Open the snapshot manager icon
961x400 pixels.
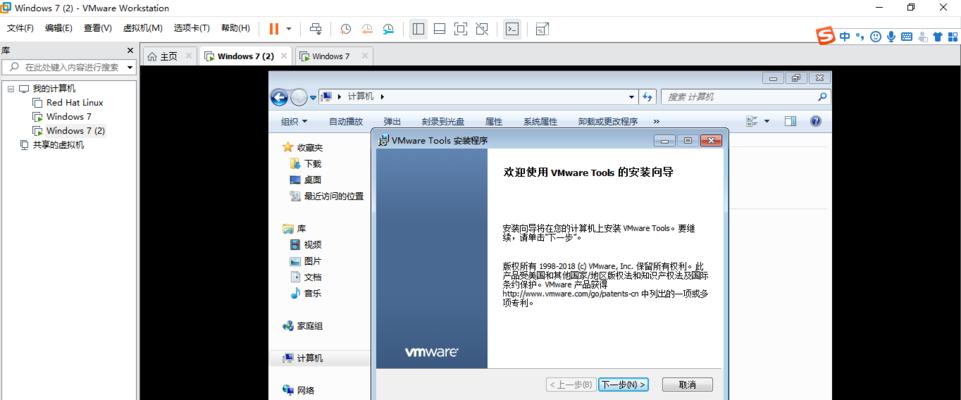389,29
